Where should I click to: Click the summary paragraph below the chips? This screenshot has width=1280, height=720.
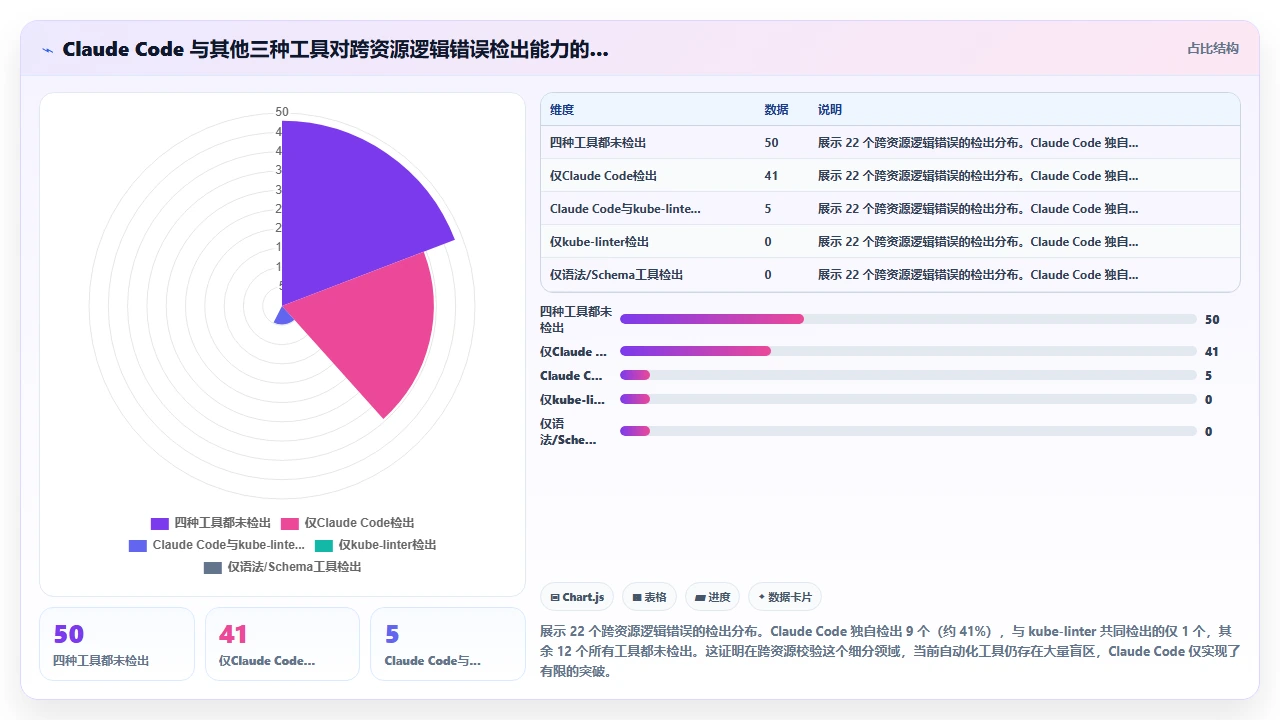[890, 652]
